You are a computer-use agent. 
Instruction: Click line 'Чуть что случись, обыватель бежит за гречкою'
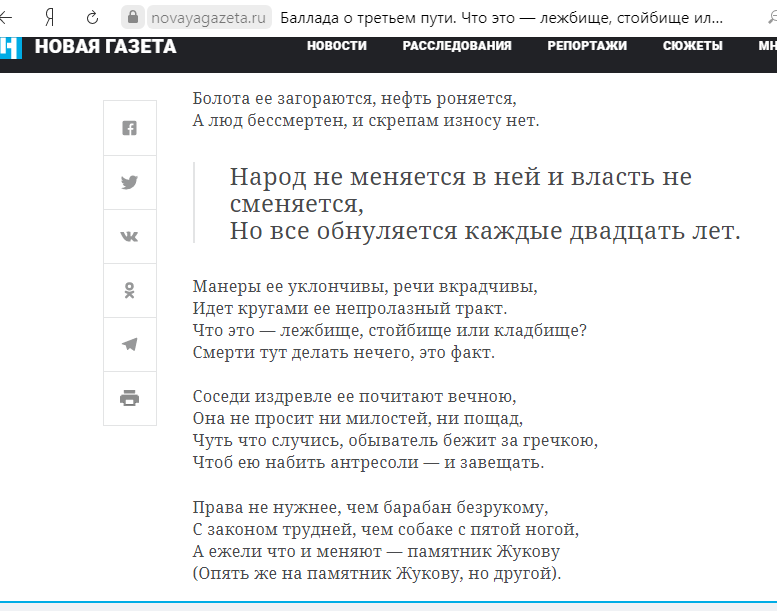(x=395, y=440)
